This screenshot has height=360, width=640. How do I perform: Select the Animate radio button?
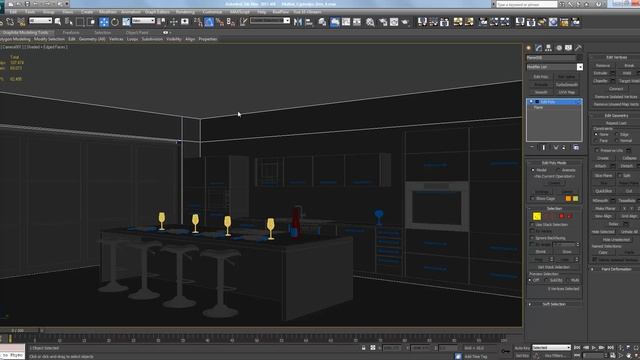[558, 170]
